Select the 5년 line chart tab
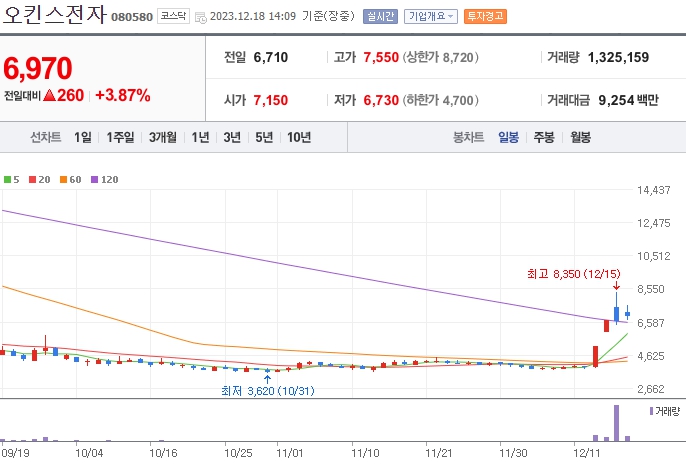686x473 pixels. 264,137
